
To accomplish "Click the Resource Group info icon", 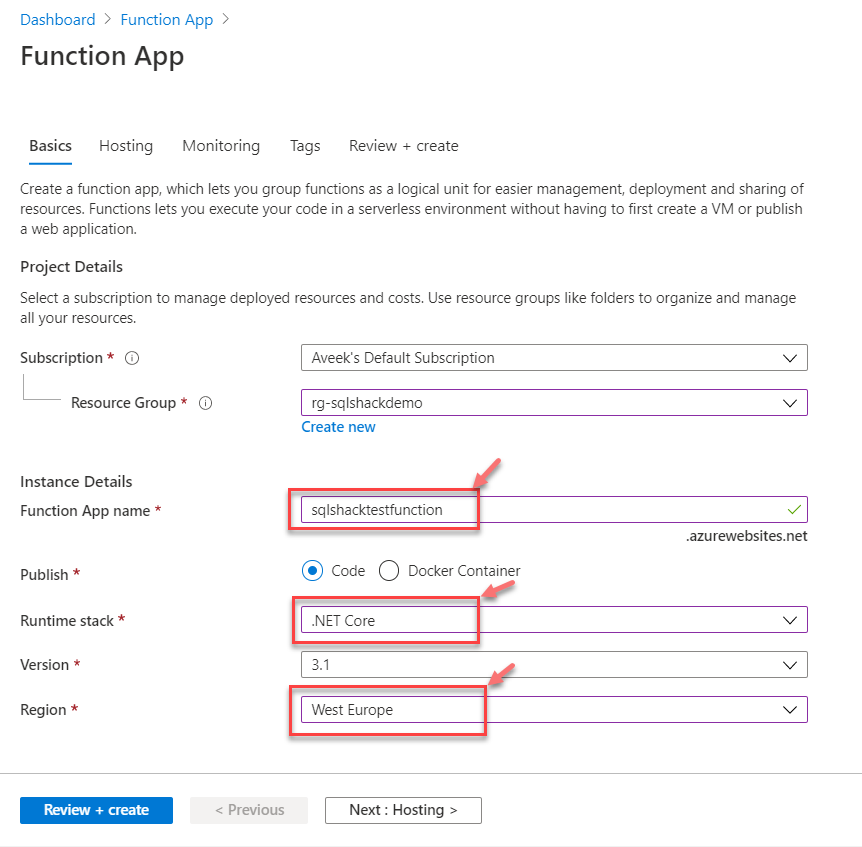I will tap(206, 403).
